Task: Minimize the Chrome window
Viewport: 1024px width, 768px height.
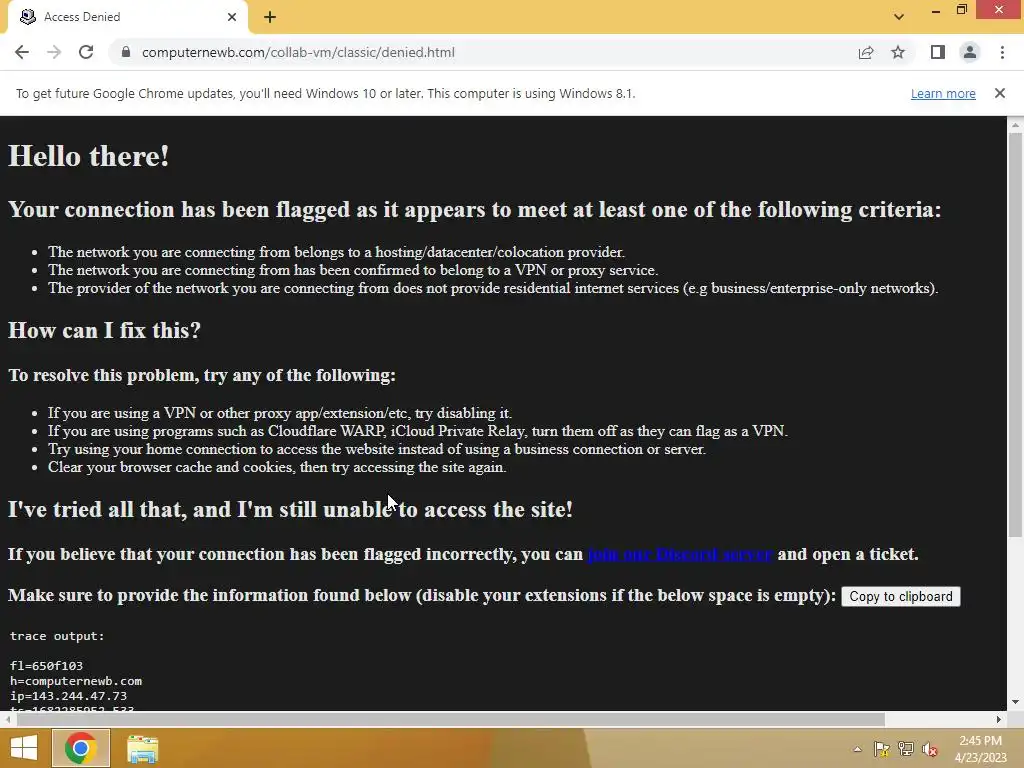Action: click(936, 10)
